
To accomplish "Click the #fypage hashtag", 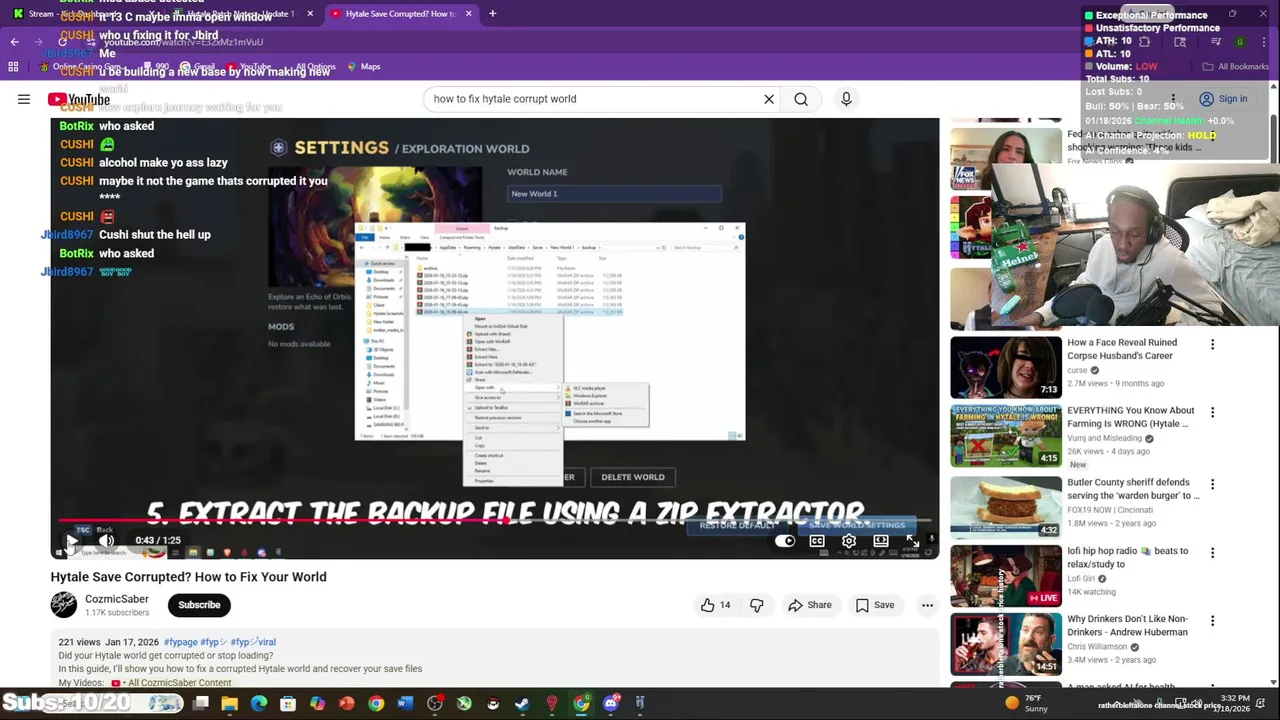I will click(180, 642).
